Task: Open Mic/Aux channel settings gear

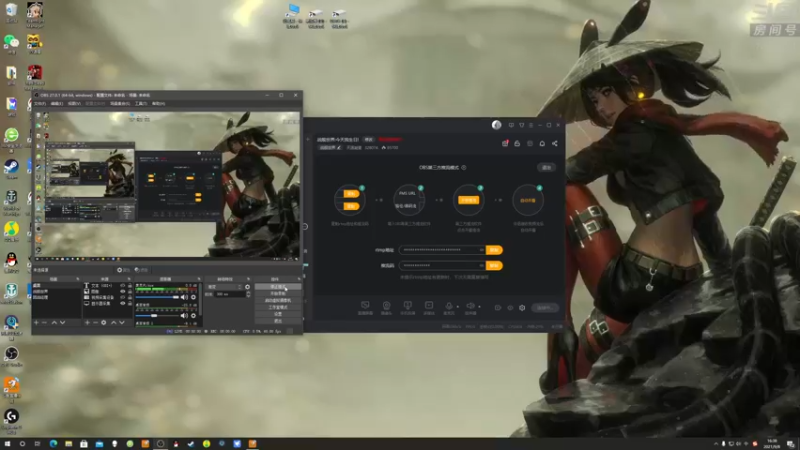Action: tap(193, 297)
